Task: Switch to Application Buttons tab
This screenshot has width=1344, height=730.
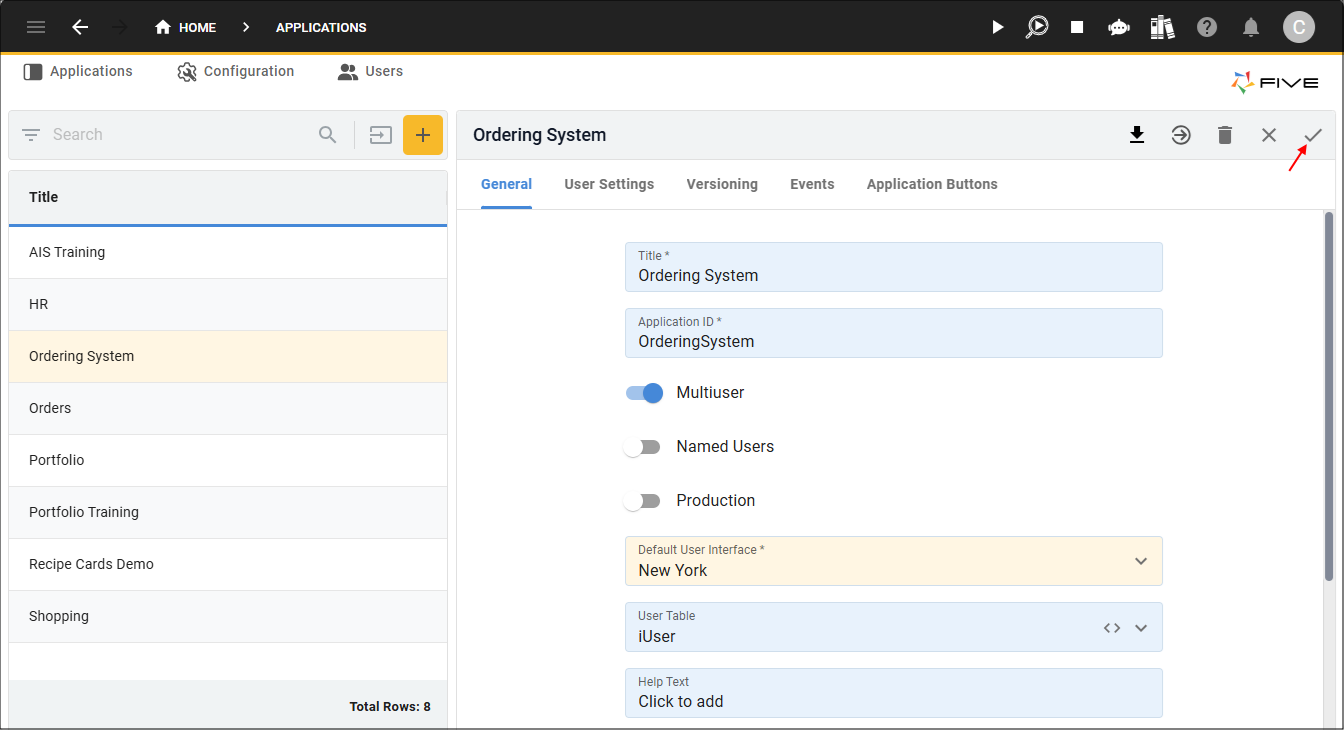Action: pyautogui.click(x=932, y=185)
